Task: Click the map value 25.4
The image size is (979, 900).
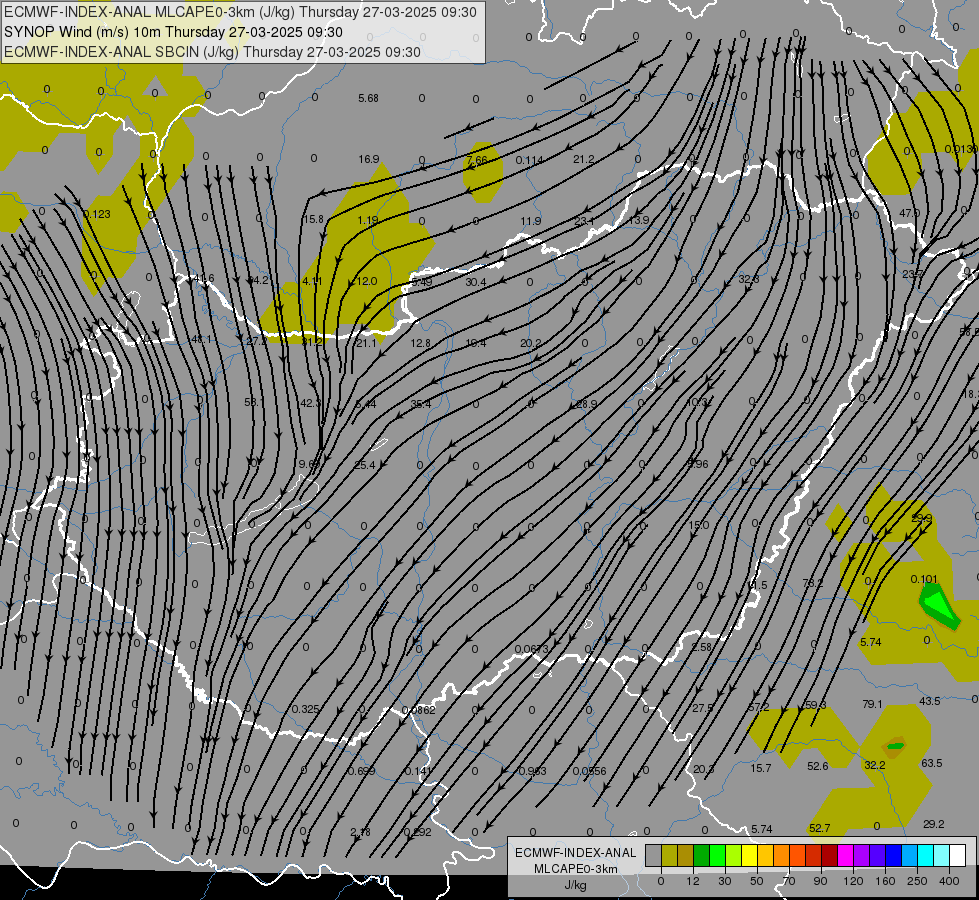Action: [365, 465]
